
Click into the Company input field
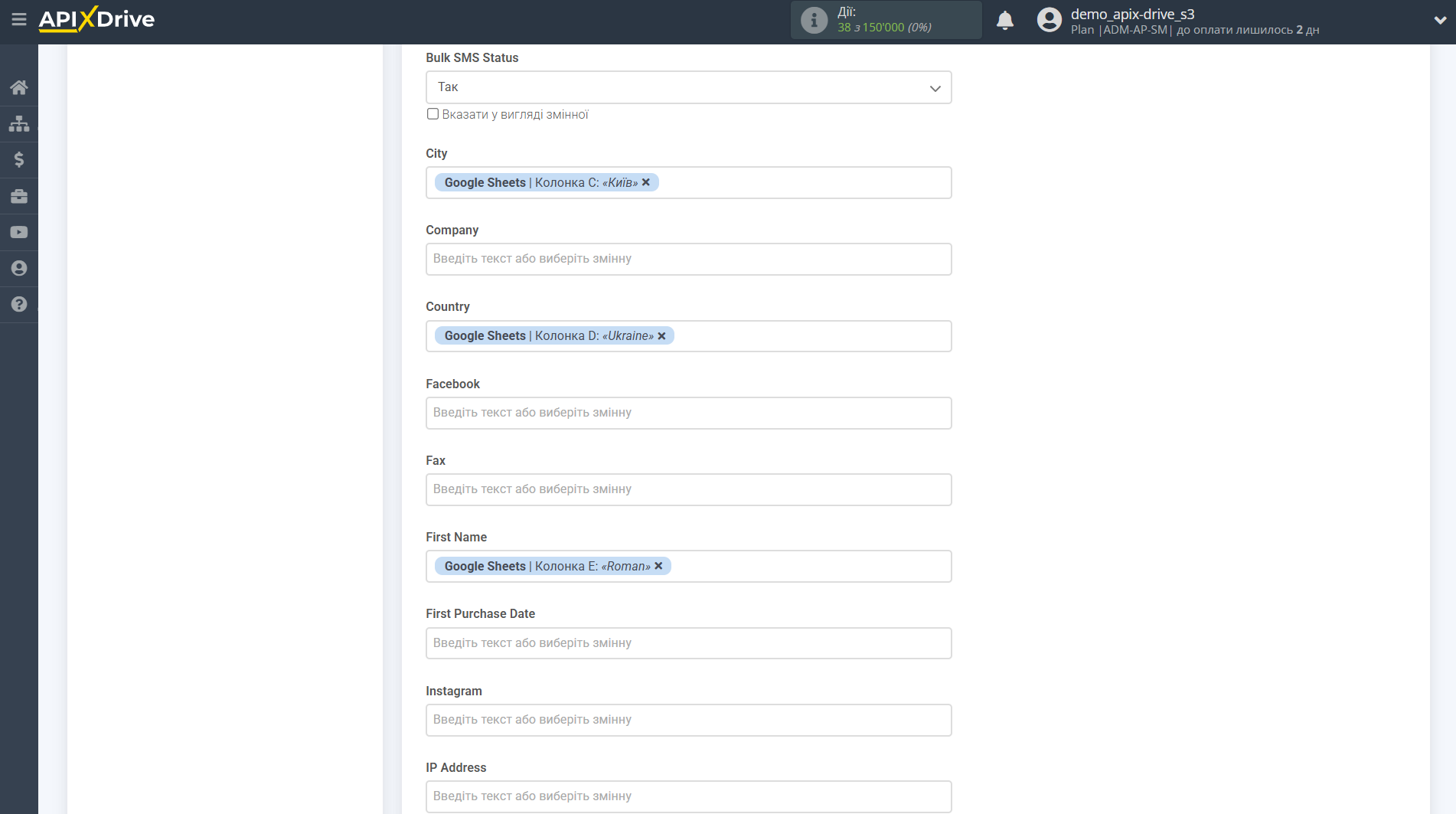coord(688,259)
